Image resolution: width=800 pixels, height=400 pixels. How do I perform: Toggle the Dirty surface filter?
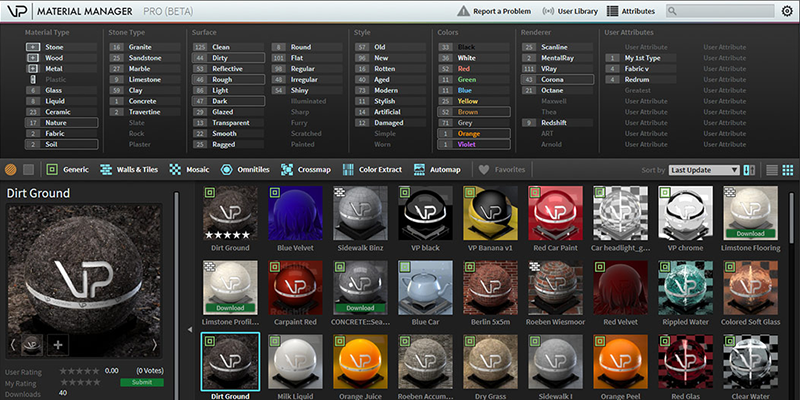tap(228, 58)
